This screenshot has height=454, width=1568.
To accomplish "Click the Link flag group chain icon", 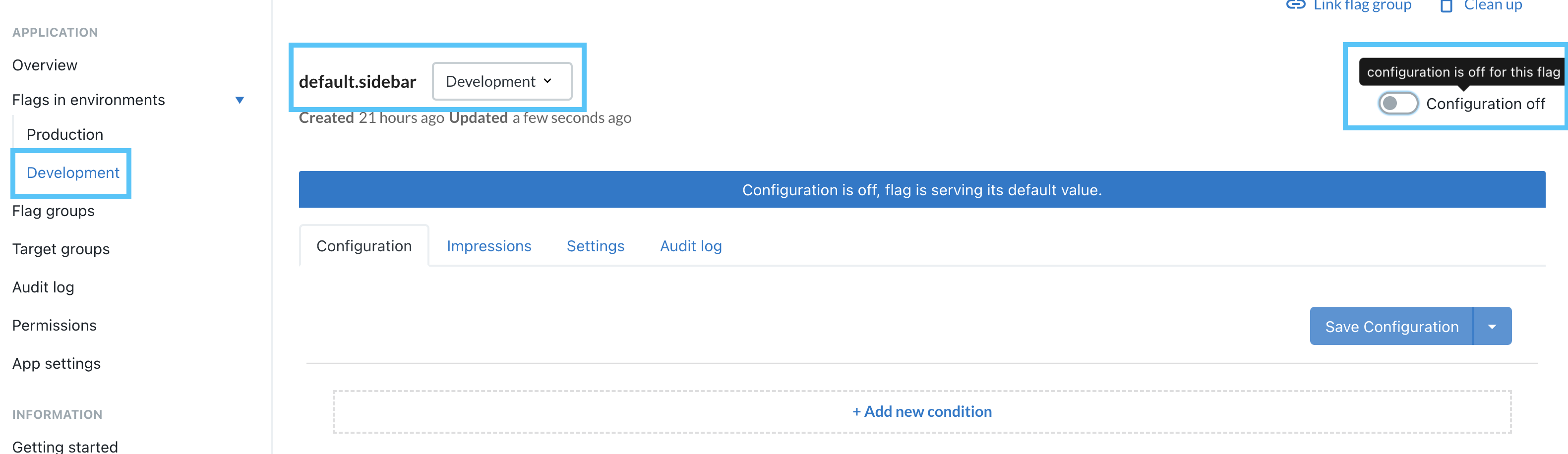I will pos(1295,5).
